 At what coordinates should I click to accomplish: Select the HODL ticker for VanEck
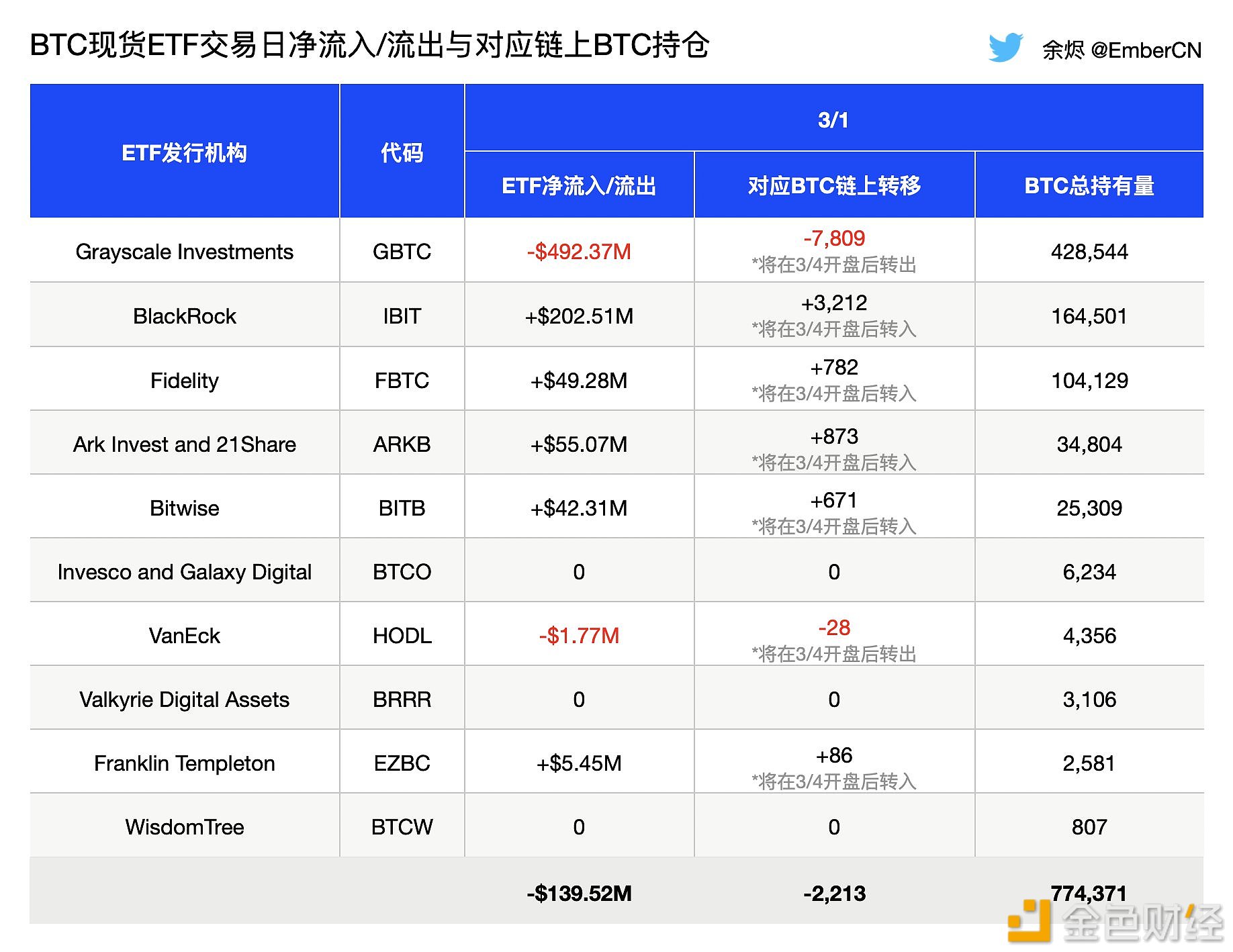point(401,635)
